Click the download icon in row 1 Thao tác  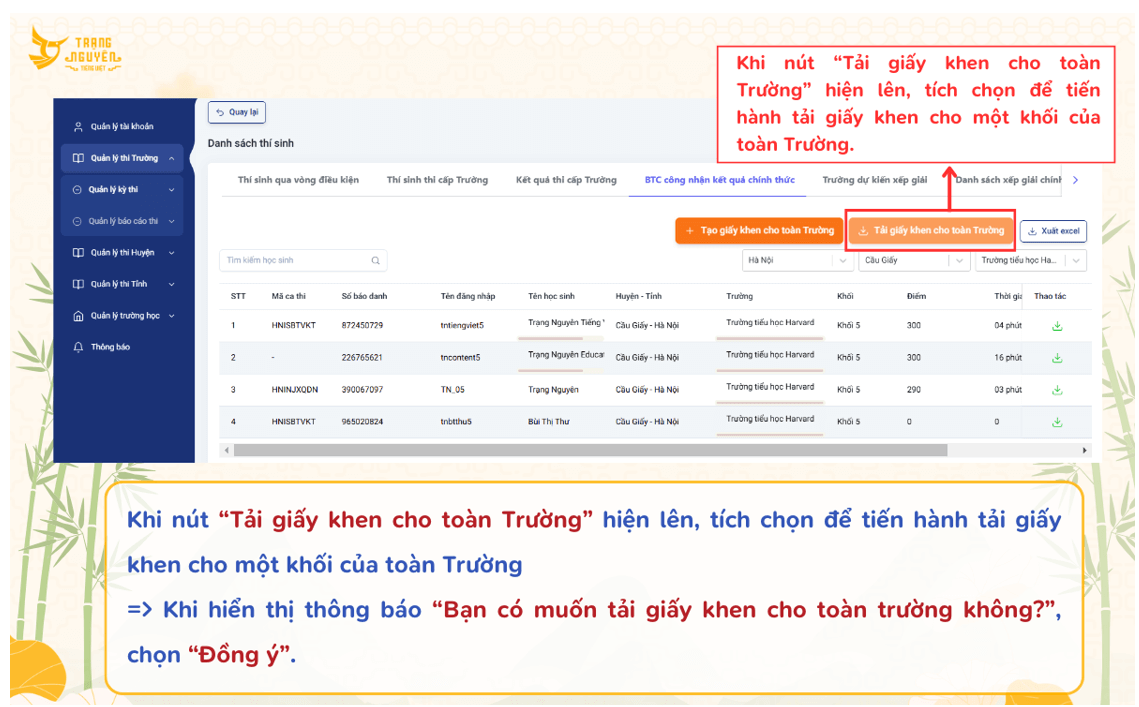pyautogui.click(x=1055, y=325)
